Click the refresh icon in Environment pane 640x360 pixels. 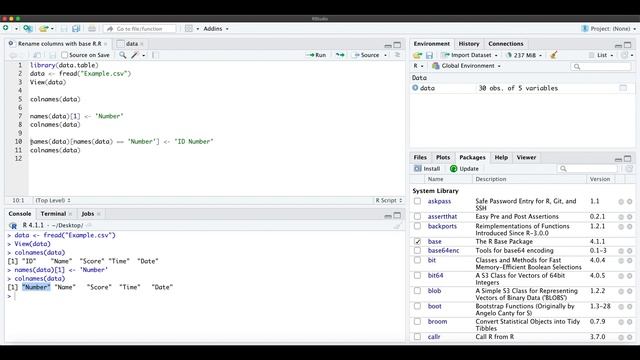point(624,55)
